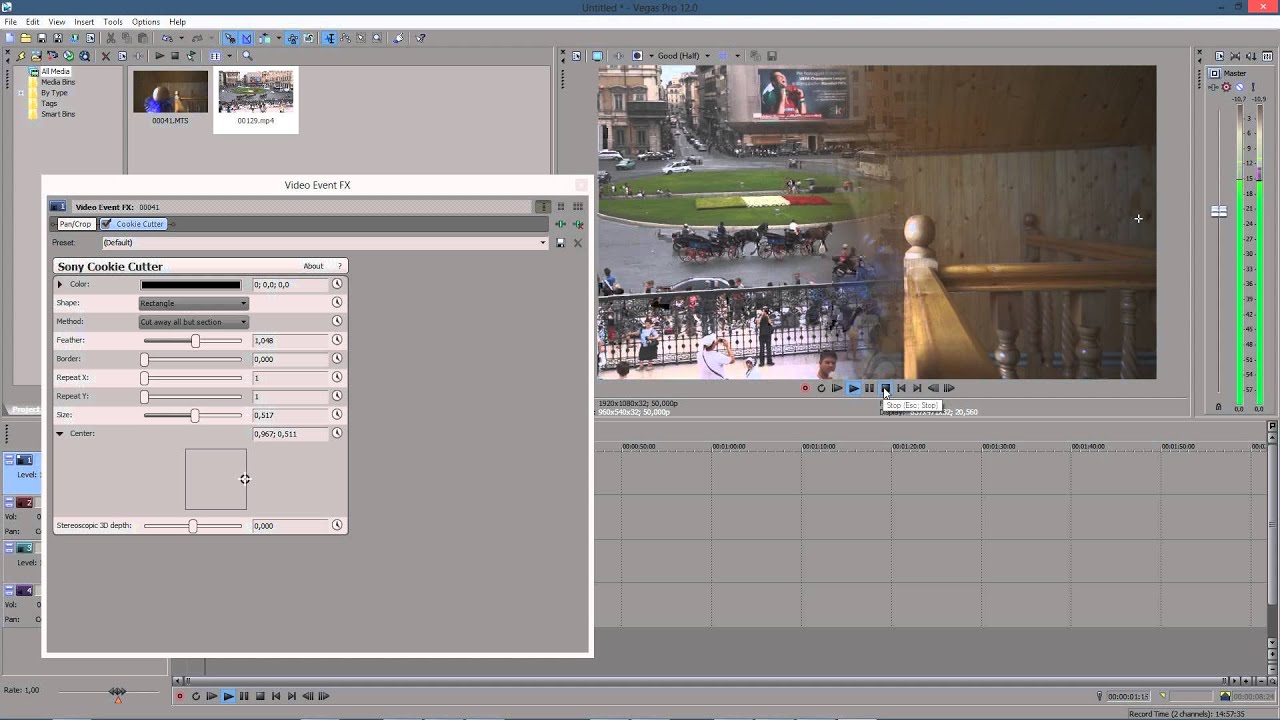Click About in Sony Cookie Cutter header
Image resolution: width=1280 pixels, height=720 pixels.
tap(313, 266)
